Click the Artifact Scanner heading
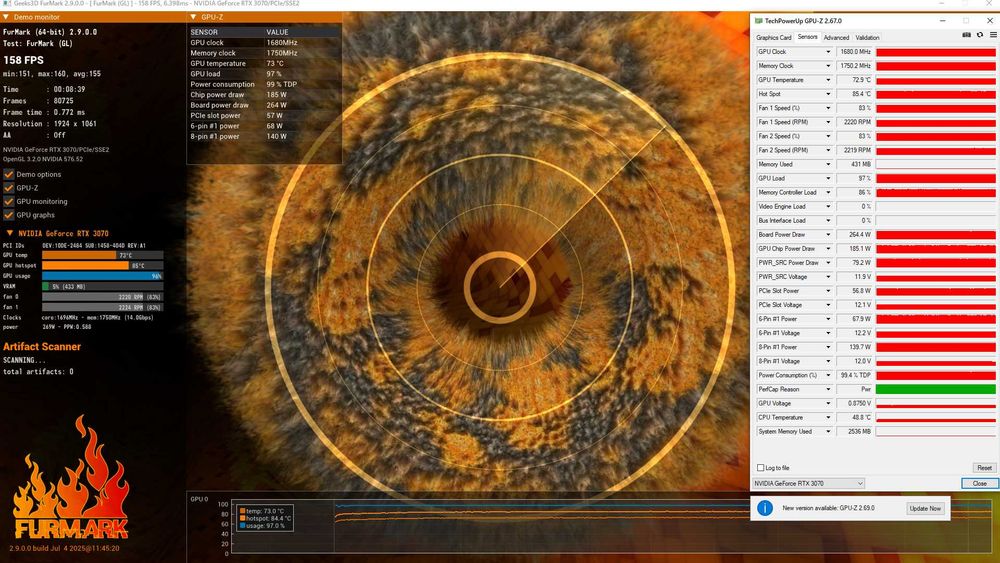The width and height of the screenshot is (1000, 563). click(x=41, y=347)
